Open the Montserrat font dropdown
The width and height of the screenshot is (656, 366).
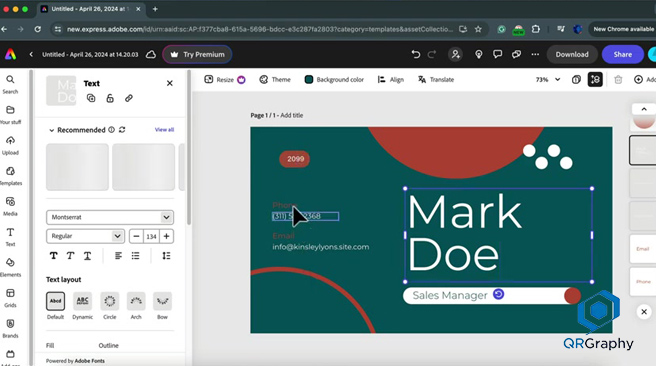110,217
